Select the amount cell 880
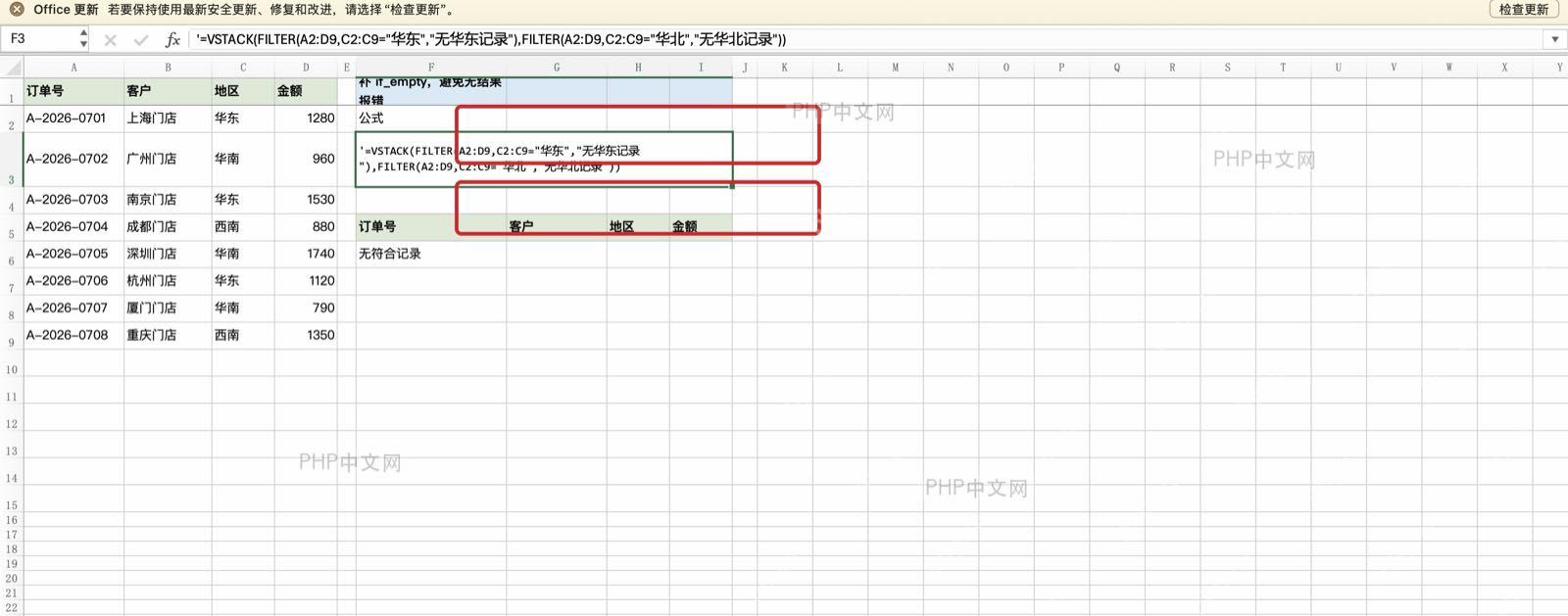Viewport: 1568px width, 616px height. (306, 227)
